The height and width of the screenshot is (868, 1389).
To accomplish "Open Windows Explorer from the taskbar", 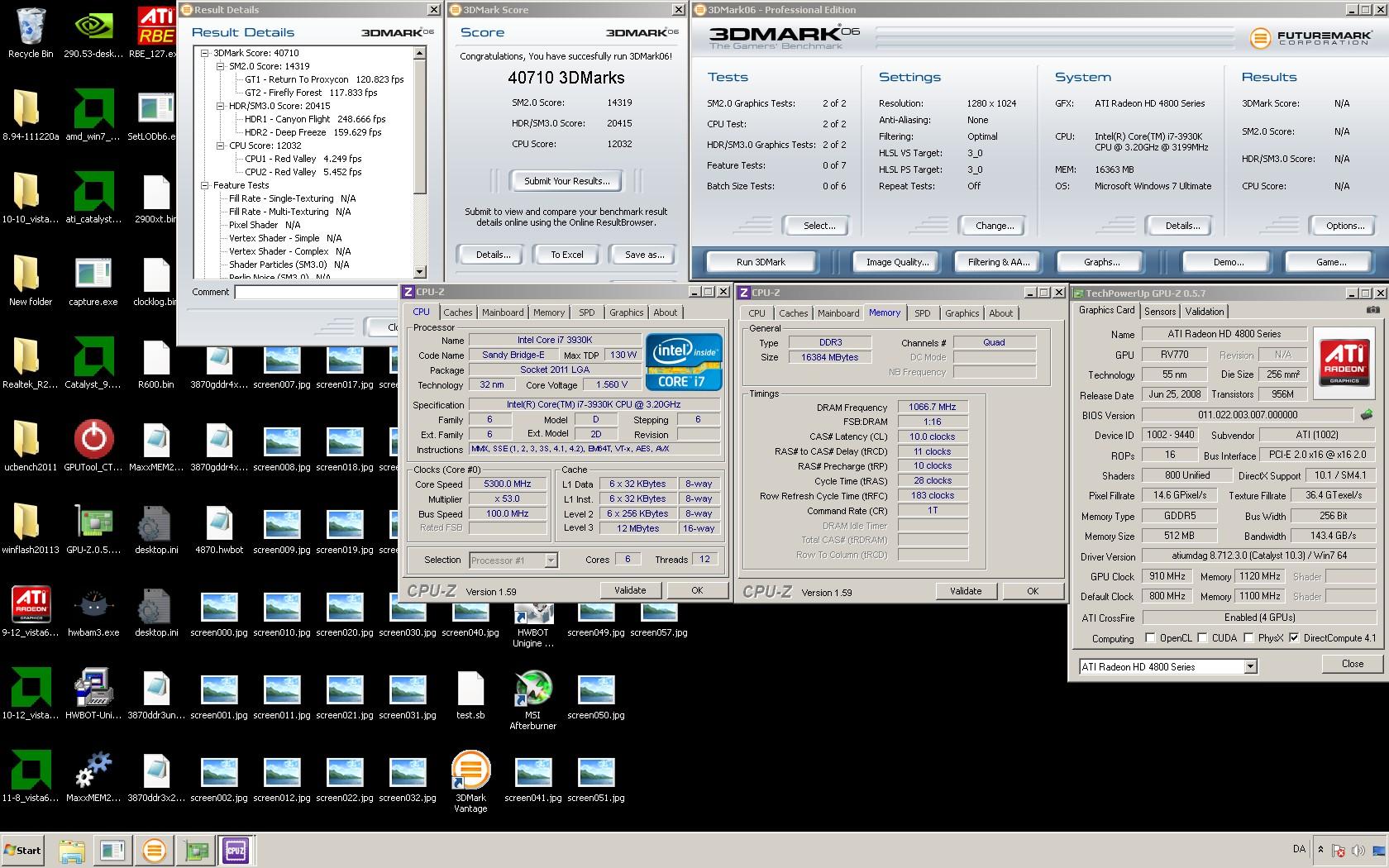I will click(x=72, y=851).
